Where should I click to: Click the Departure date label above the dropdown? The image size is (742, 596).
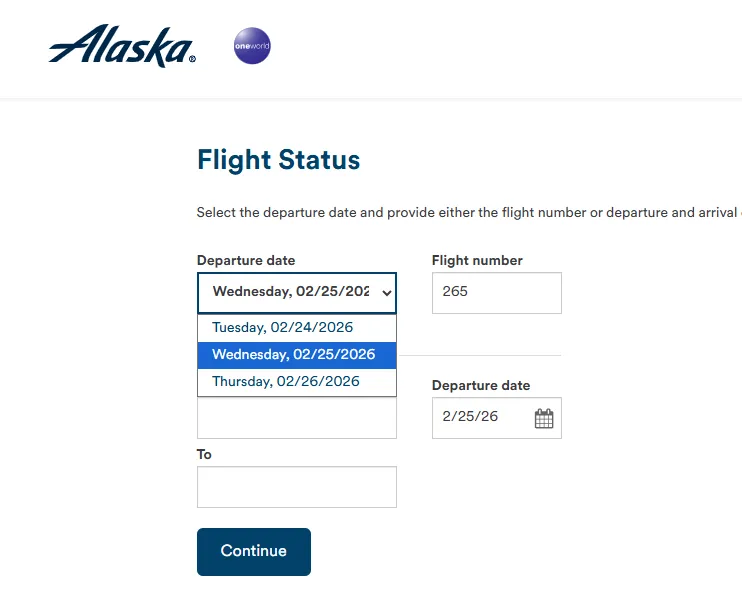246,260
